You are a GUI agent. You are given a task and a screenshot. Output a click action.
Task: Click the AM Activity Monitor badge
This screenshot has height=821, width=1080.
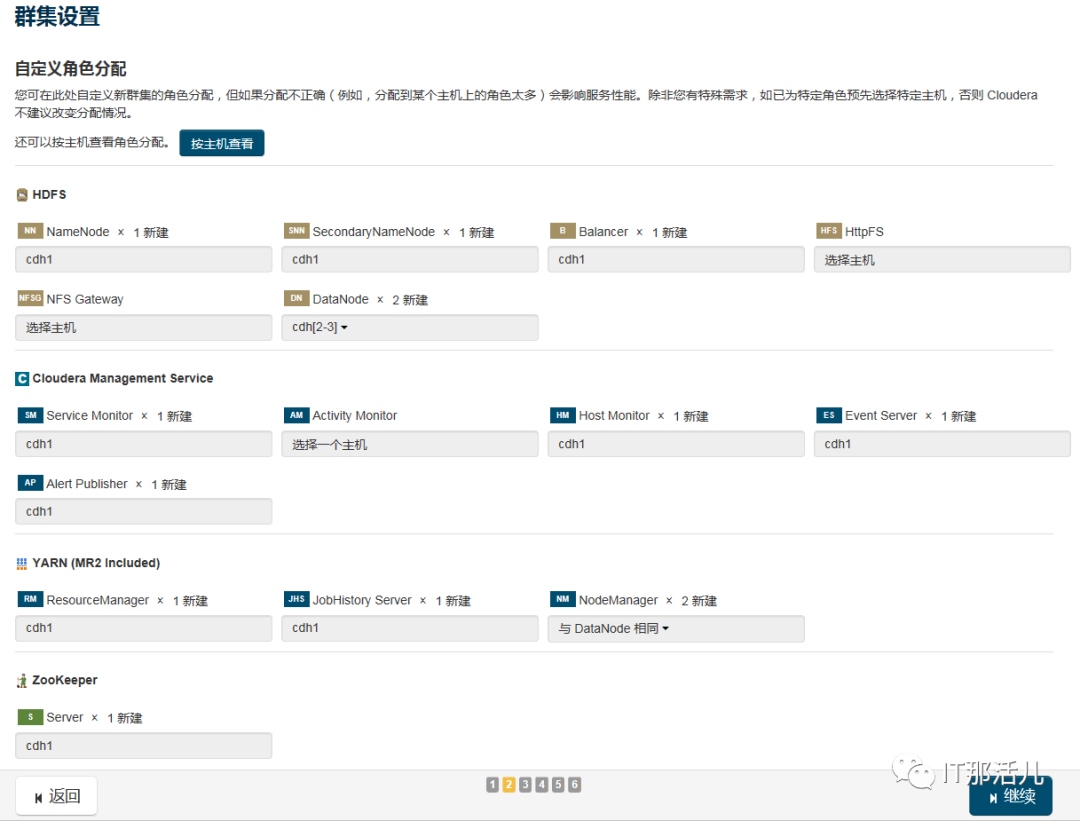click(x=297, y=415)
